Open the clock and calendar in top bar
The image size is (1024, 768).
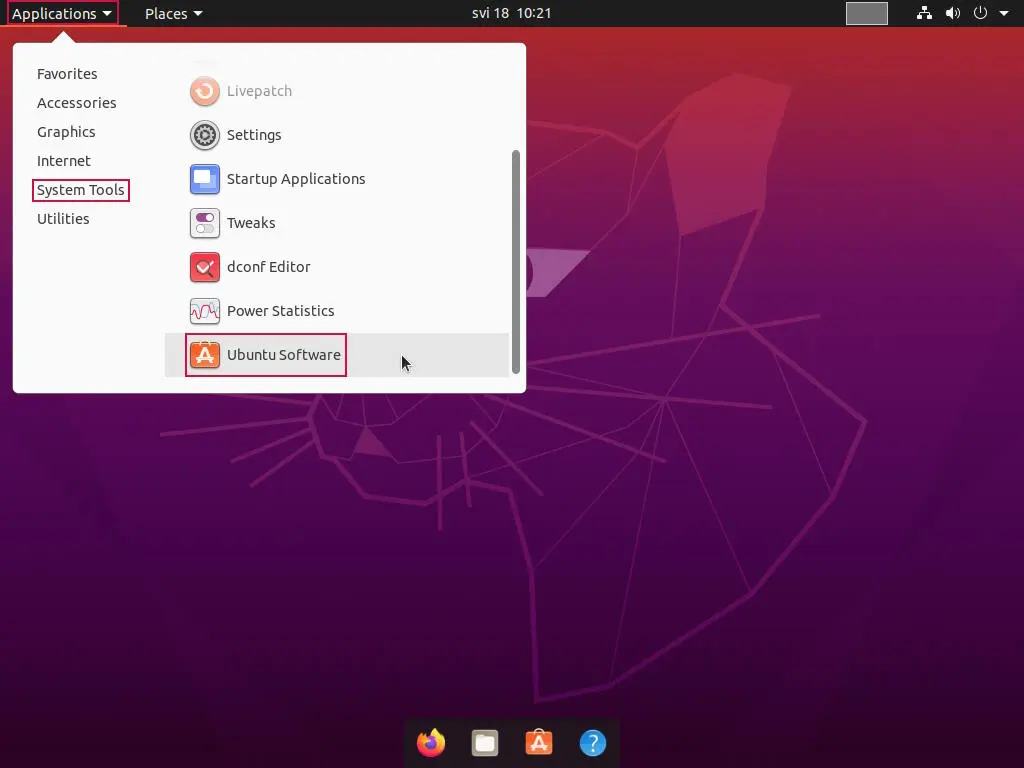(x=511, y=13)
